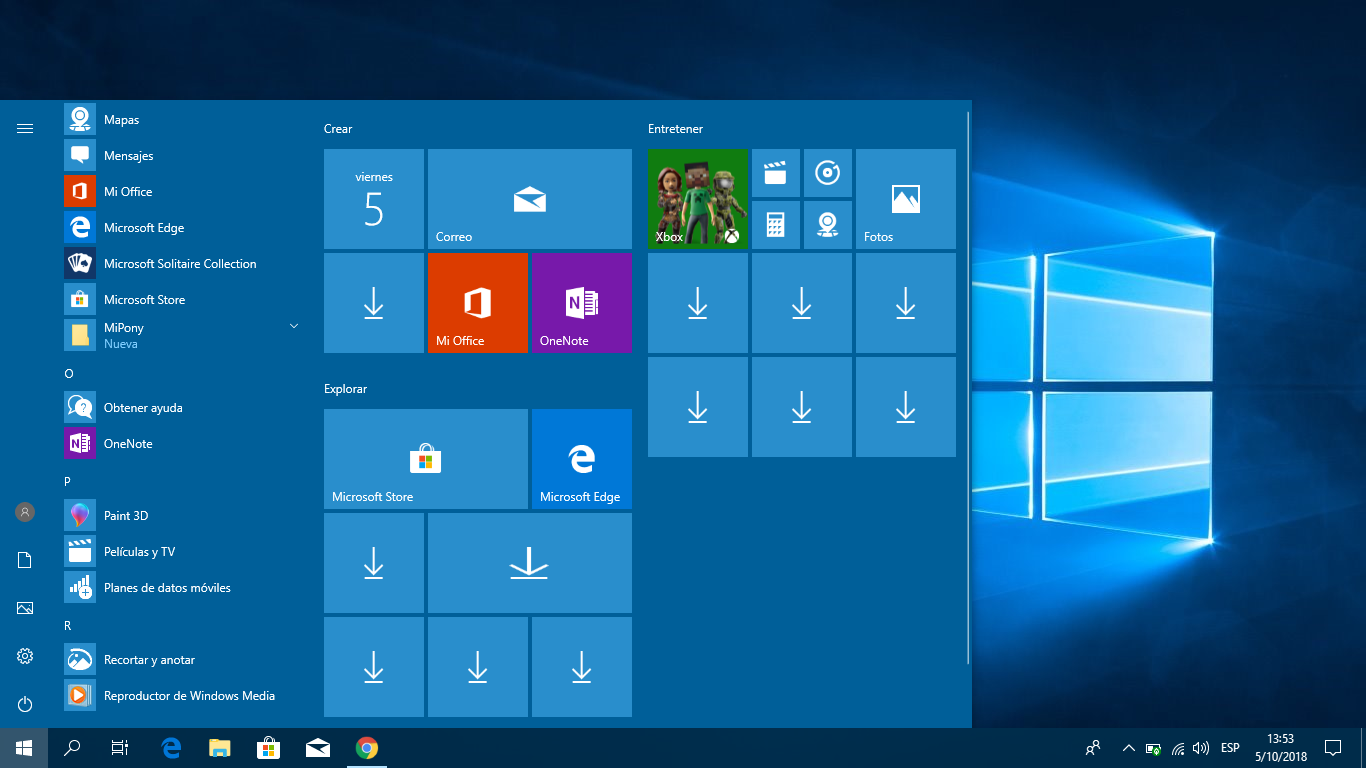This screenshot has height=768, width=1366.
Task: Click the Explorar group header
Action: [345, 389]
